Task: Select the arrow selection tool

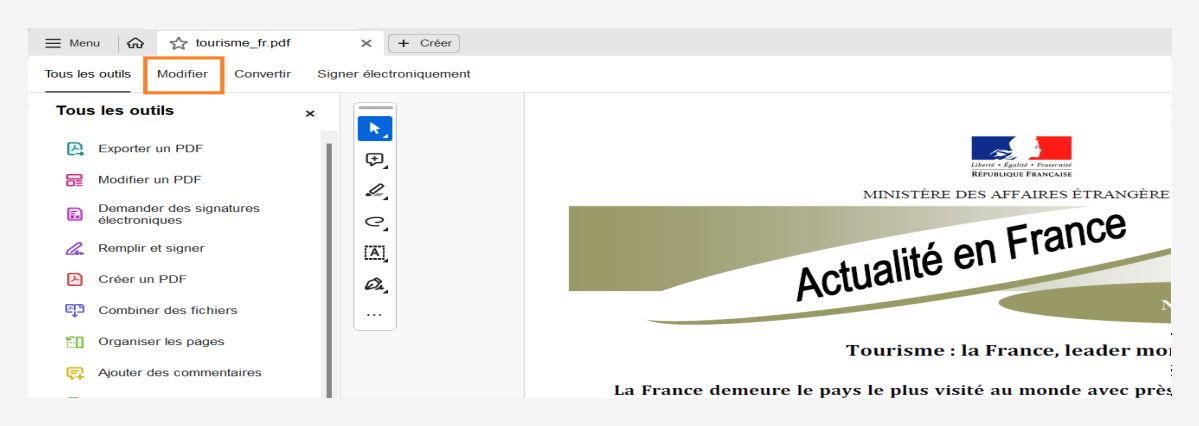Action: (x=375, y=128)
